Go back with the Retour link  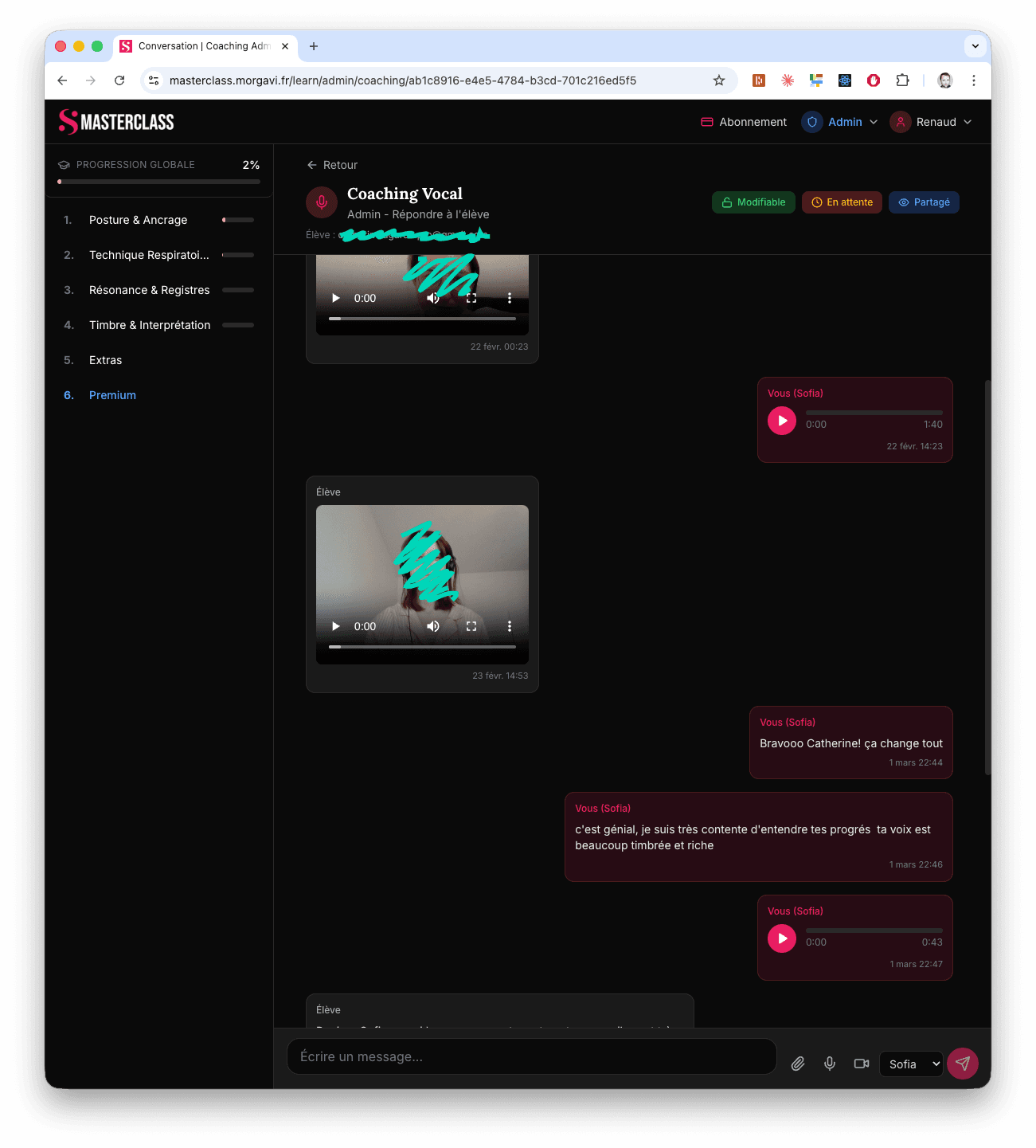tap(332, 165)
